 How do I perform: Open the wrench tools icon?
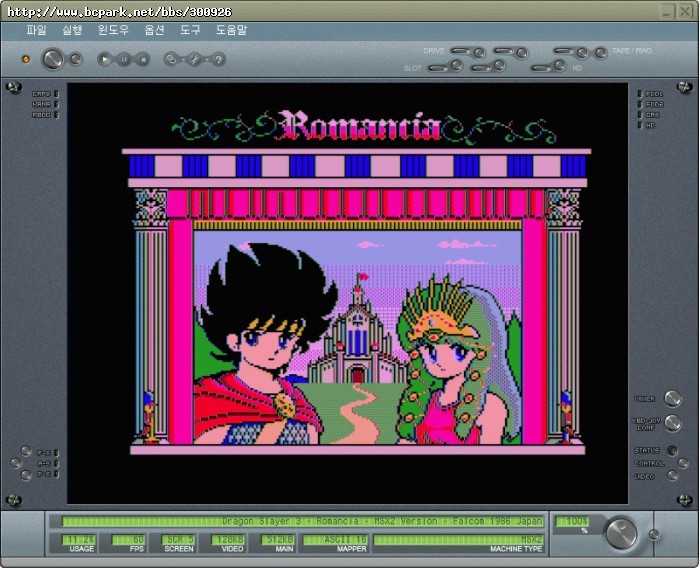click(195, 59)
